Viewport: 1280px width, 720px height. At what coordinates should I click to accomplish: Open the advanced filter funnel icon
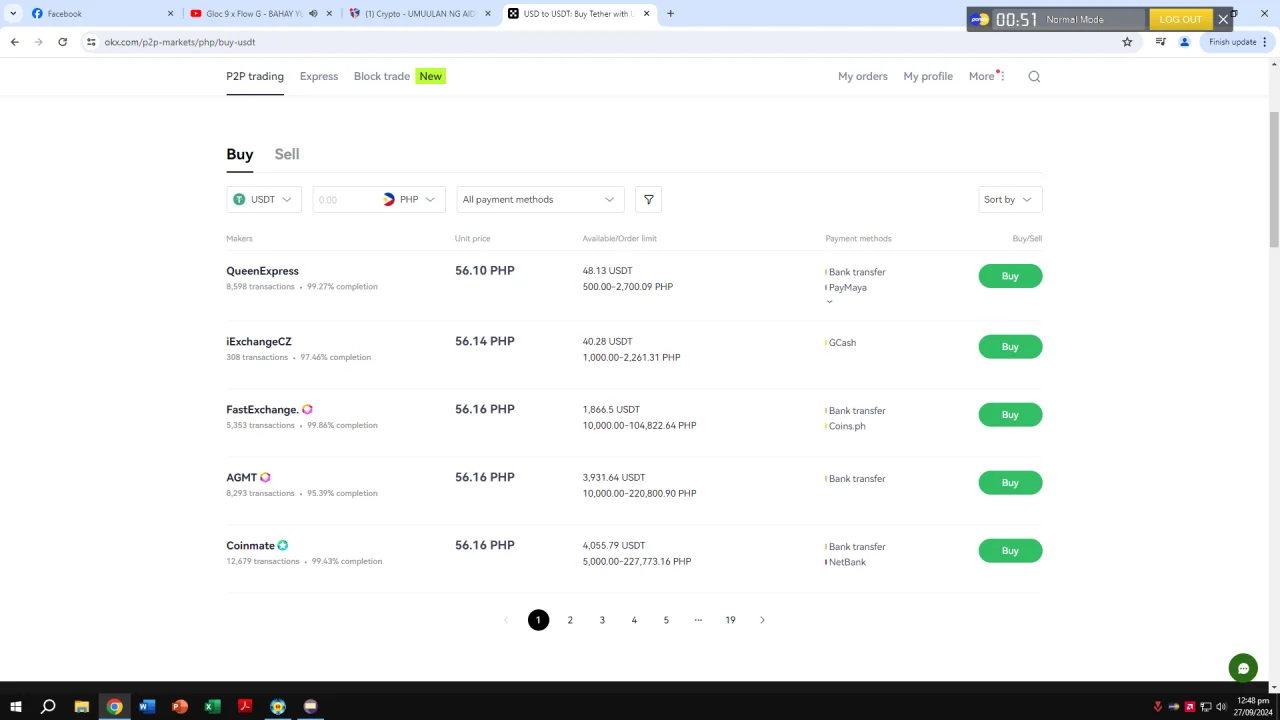coord(648,199)
